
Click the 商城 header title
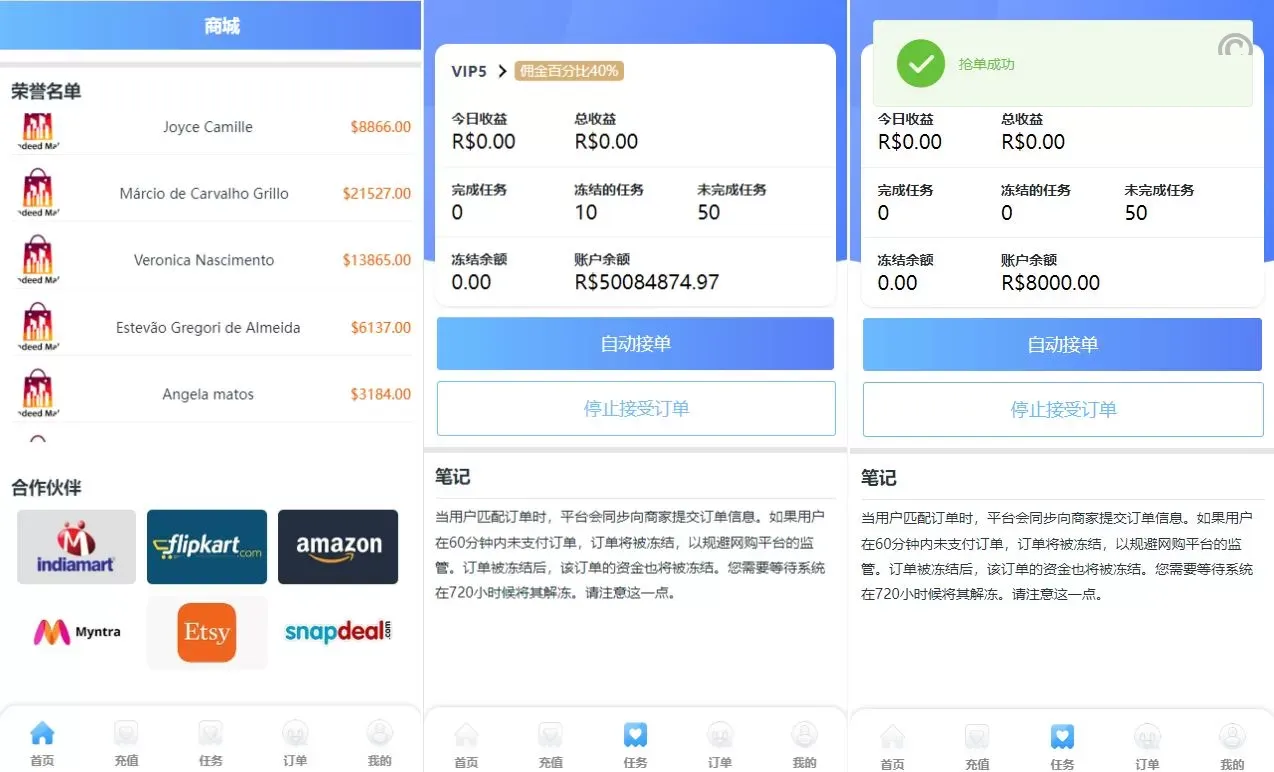221,26
